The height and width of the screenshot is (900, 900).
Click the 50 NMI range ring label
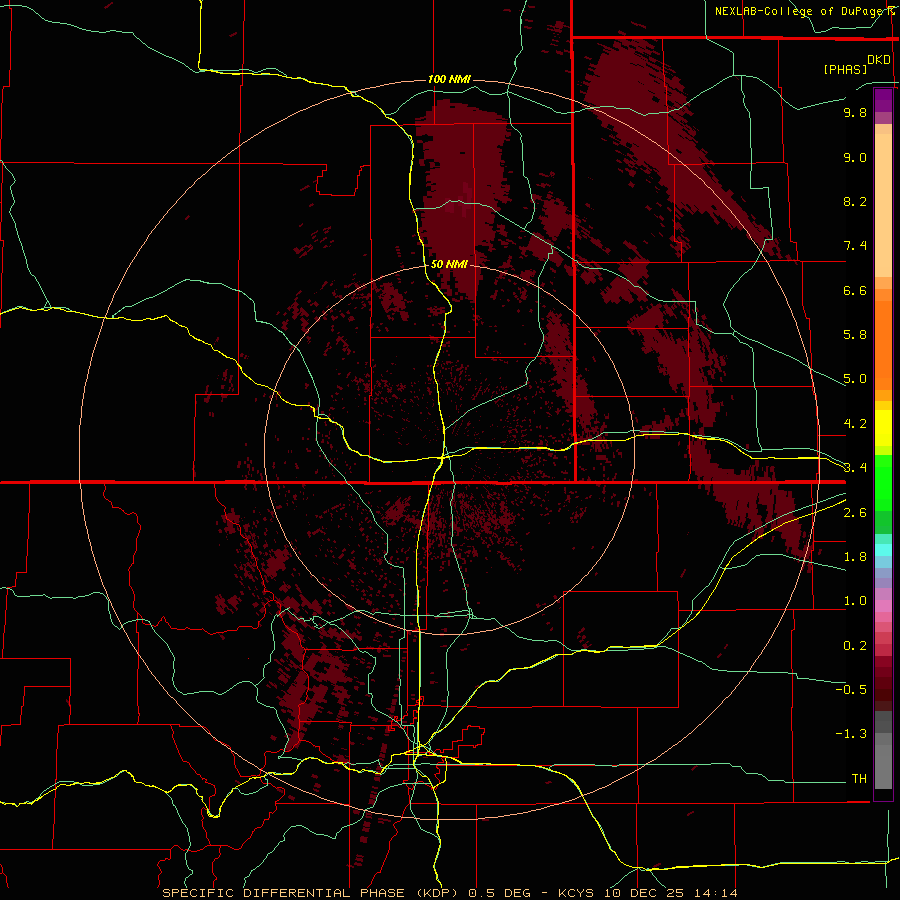point(449,264)
